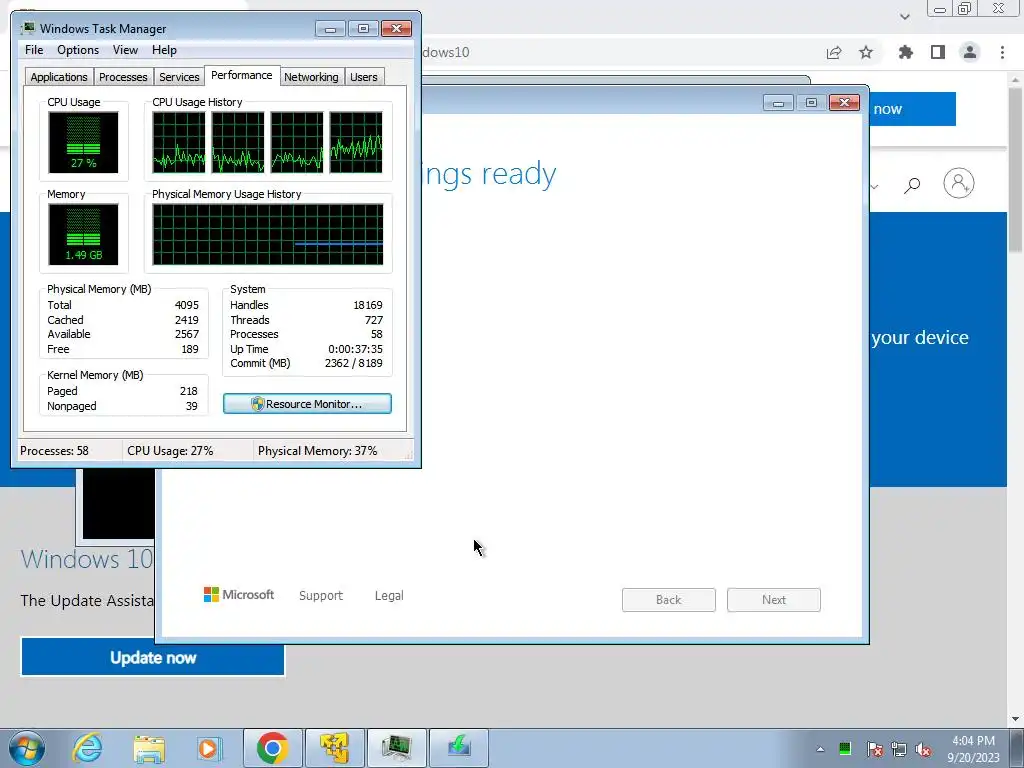The height and width of the screenshot is (768, 1024).
Task: Open the Chrome profile avatar icon
Action: [x=970, y=52]
